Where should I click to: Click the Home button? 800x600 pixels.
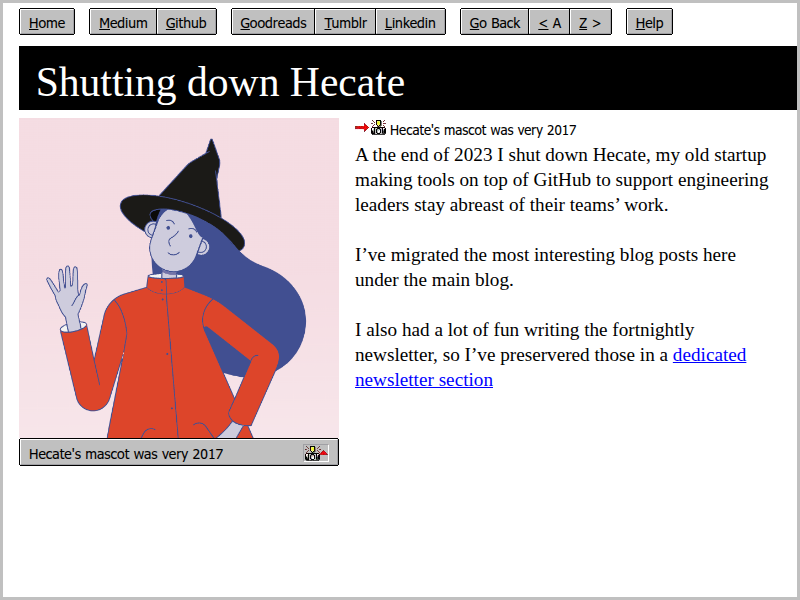[x=47, y=22]
